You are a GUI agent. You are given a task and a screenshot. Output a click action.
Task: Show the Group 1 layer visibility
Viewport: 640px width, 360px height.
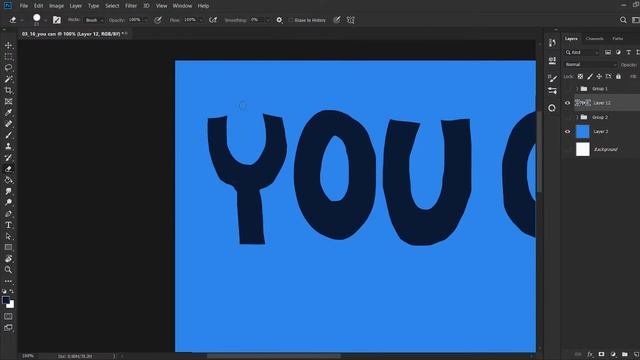567,89
